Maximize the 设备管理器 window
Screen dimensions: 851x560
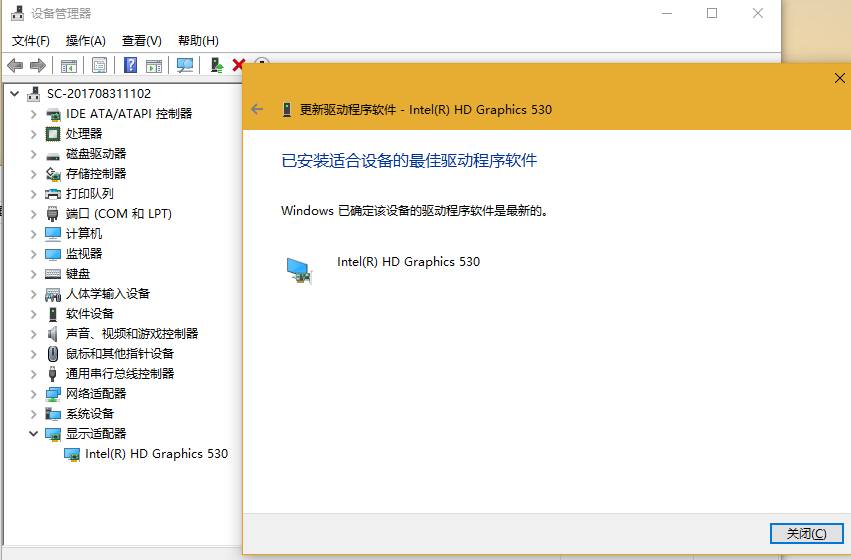712,13
